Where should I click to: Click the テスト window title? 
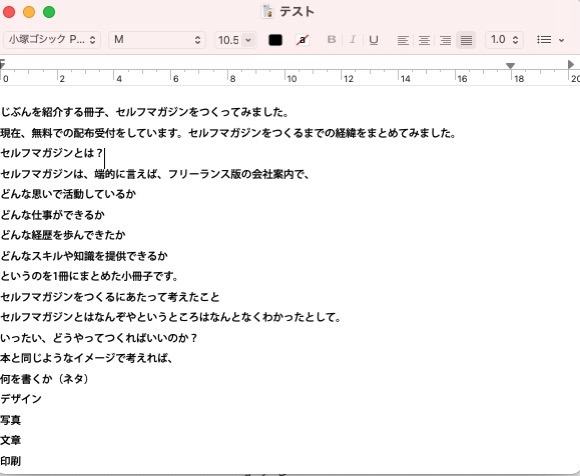pyautogui.click(x=297, y=12)
